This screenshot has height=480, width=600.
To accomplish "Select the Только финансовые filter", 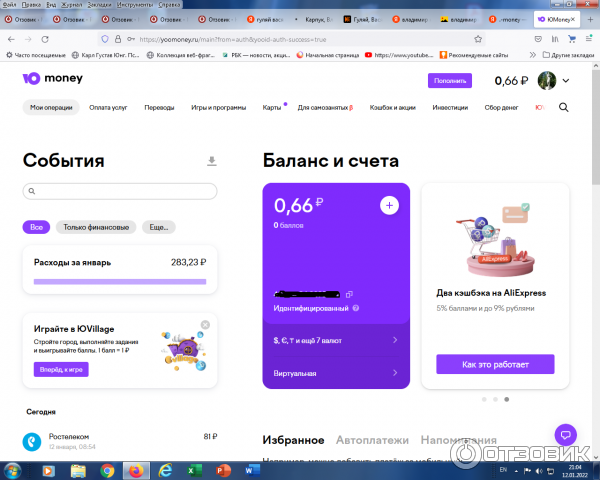I will (x=96, y=227).
